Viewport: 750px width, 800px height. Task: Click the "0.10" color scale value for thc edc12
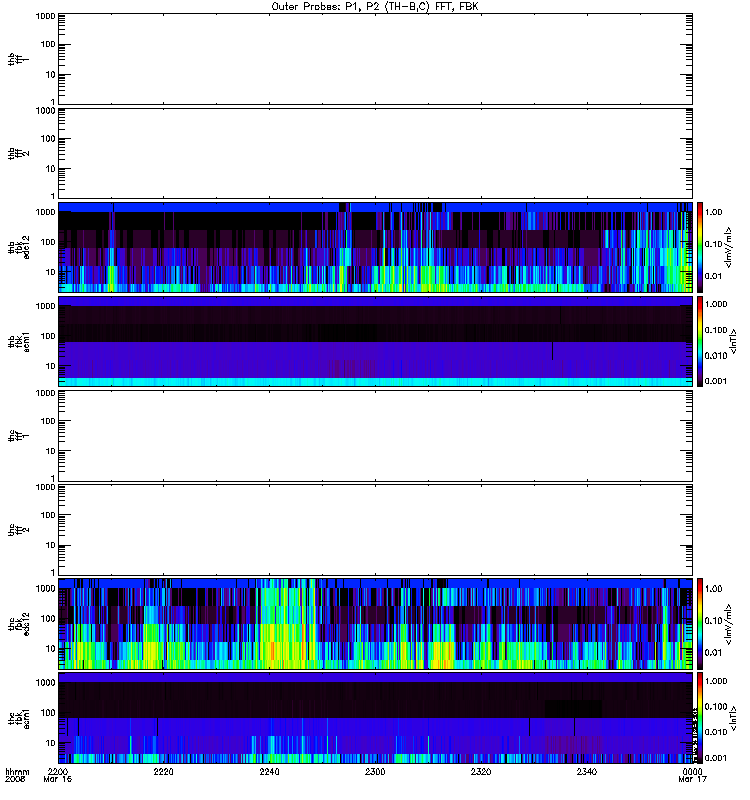(713, 620)
